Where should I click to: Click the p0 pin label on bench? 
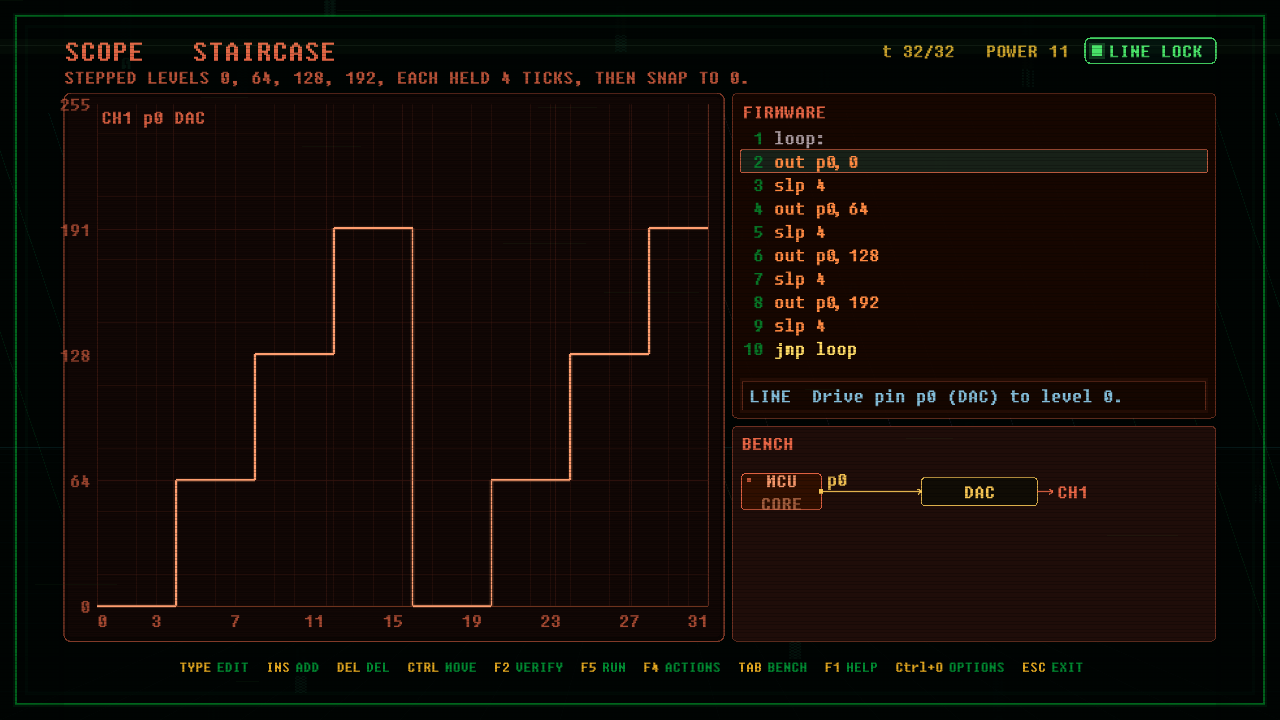point(837,481)
